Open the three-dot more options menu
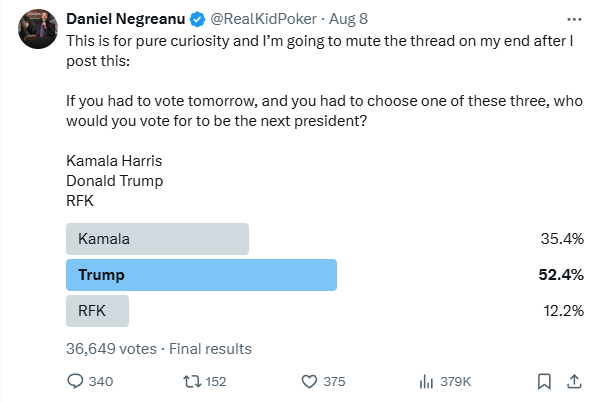 [574, 19]
